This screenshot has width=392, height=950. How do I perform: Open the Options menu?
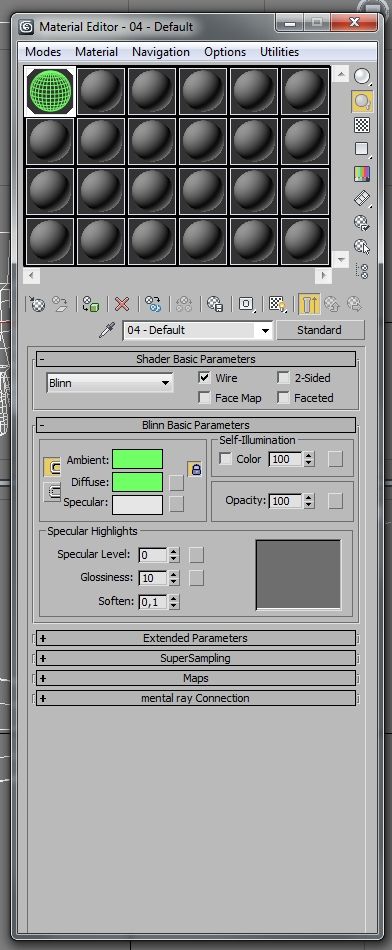coord(225,52)
